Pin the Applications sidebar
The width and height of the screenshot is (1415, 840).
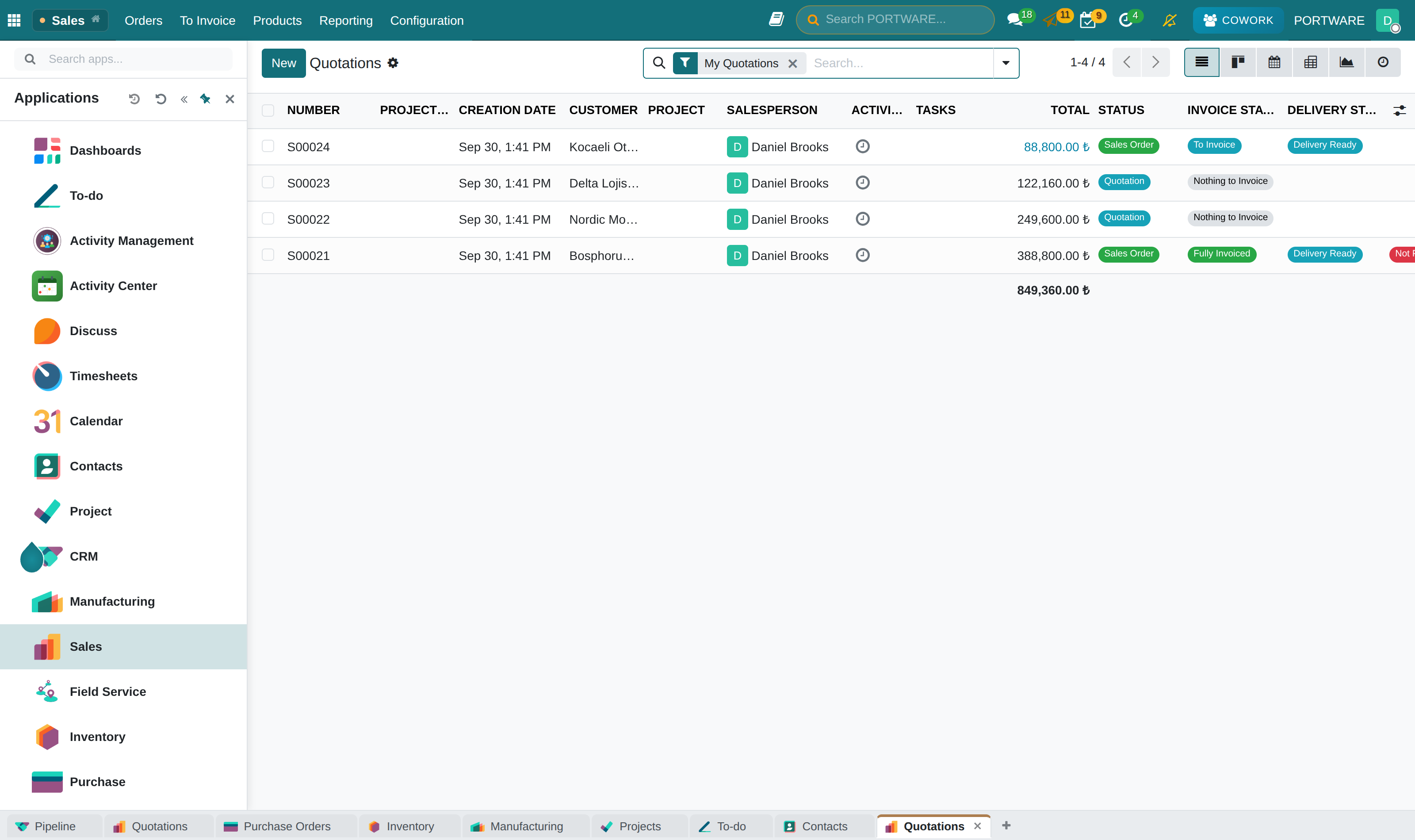click(206, 99)
